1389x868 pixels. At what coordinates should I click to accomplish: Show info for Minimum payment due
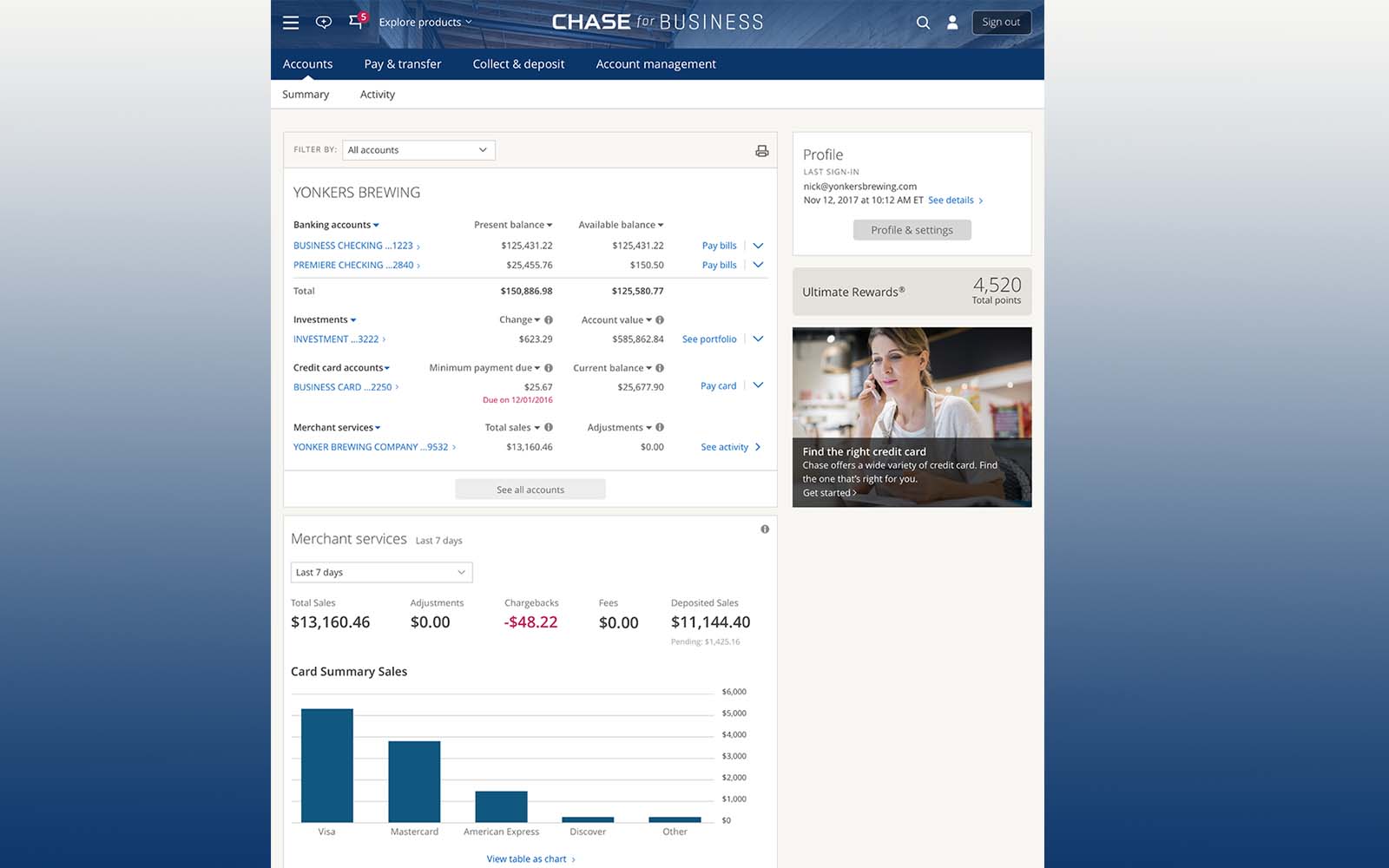pos(549,368)
